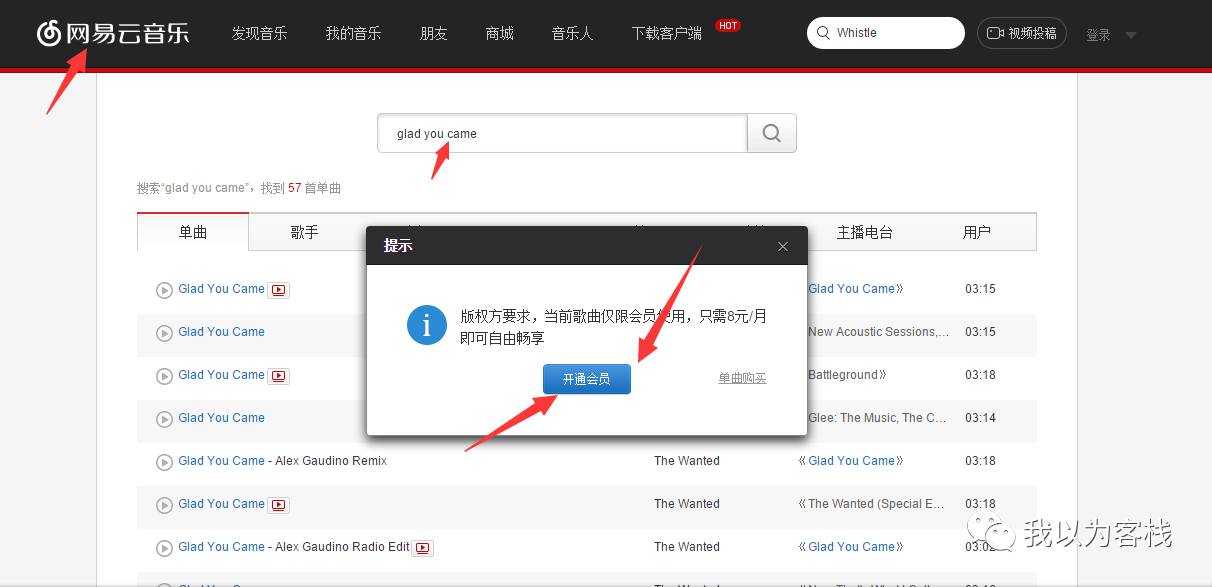Open song title 'Glad You Came - Alex Gaudino Radio Edit'

(x=294, y=547)
